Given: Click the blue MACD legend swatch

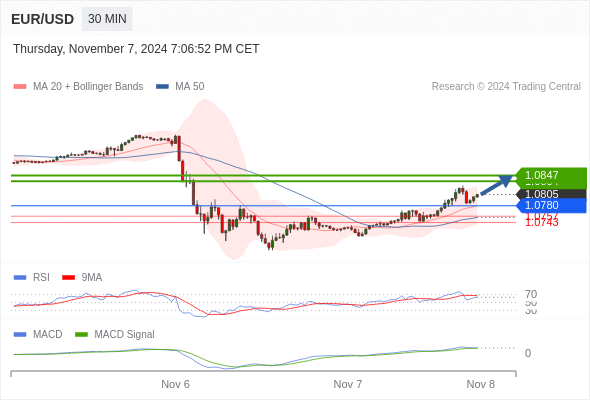Looking at the screenshot, I should click(x=20, y=335).
